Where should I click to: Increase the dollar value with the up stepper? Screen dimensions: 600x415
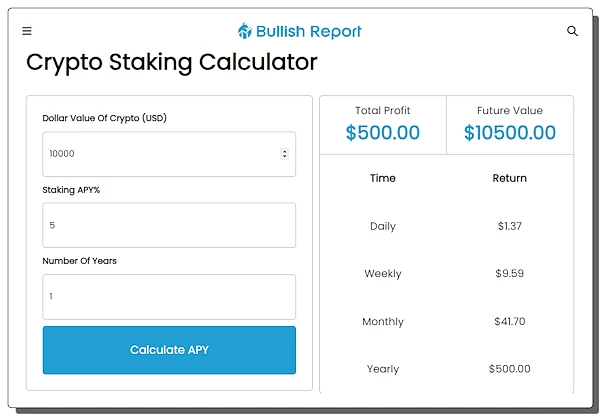point(285,151)
